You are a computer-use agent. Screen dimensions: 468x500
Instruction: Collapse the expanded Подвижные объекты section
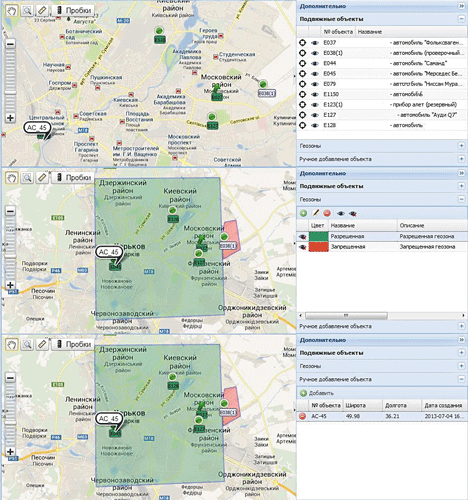coord(462,19)
